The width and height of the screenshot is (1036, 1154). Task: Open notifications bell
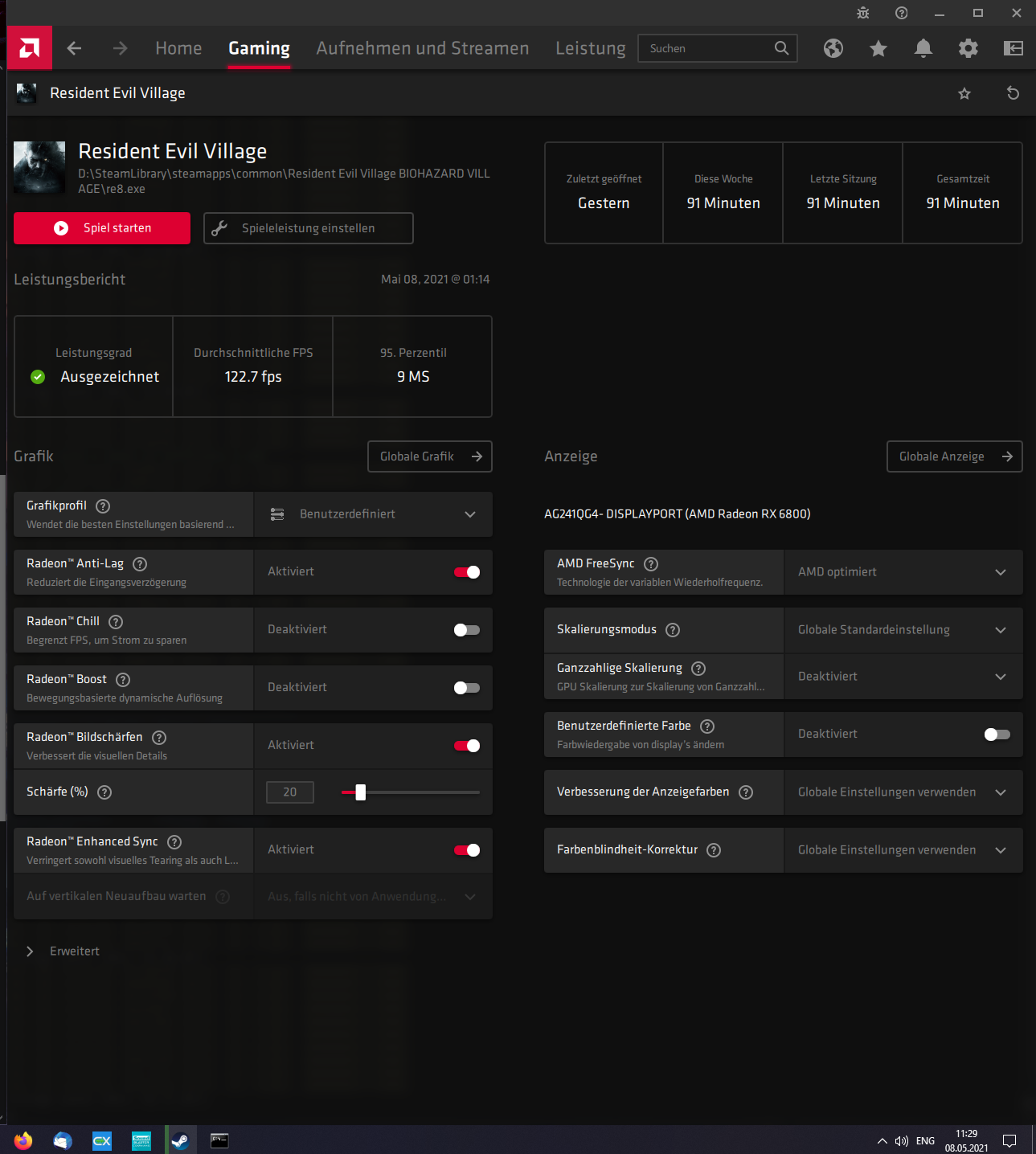tap(923, 48)
